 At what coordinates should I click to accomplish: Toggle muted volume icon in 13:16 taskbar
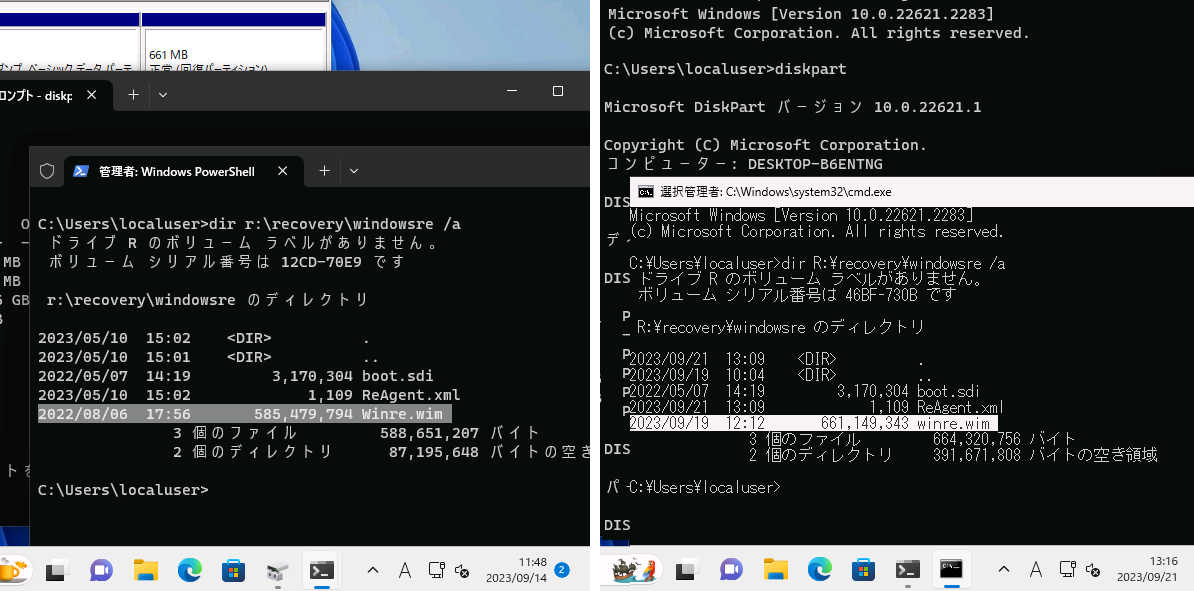click(1094, 570)
